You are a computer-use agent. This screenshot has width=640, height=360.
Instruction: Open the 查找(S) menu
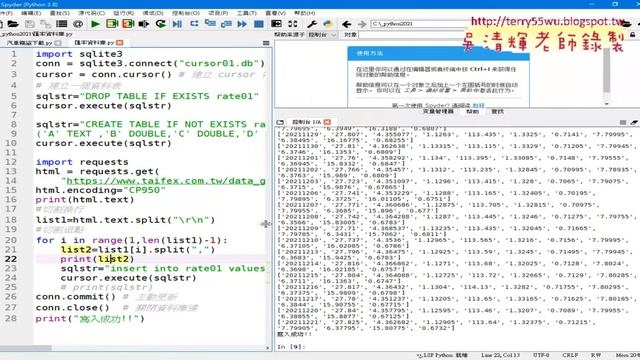click(x=60, y=13)
